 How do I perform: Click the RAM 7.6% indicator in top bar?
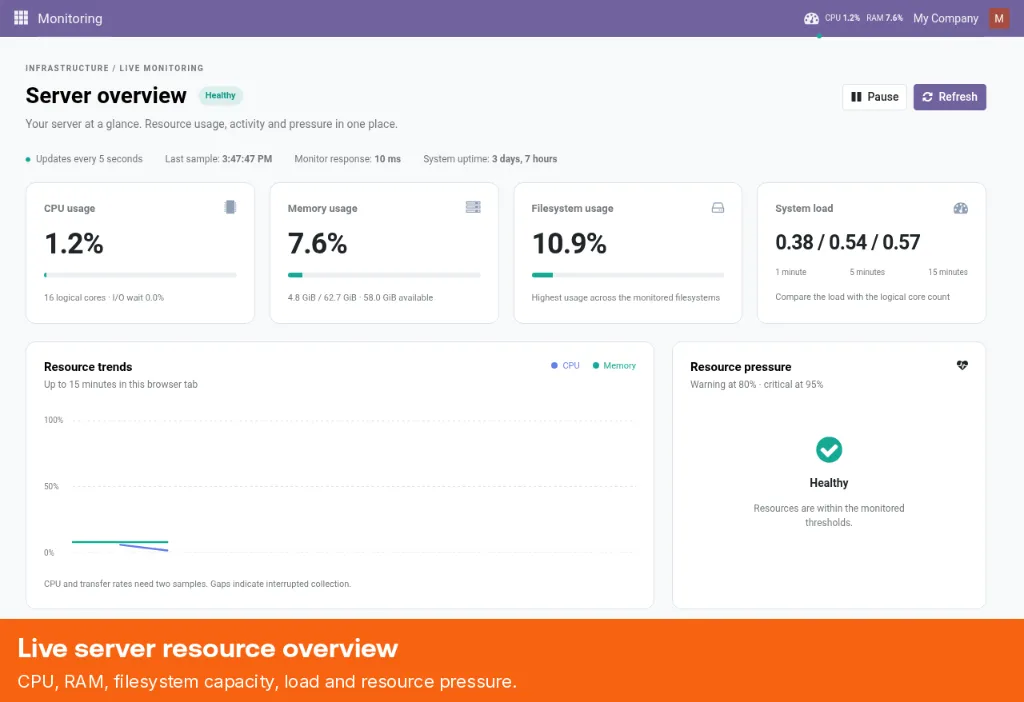click(885, 18)
